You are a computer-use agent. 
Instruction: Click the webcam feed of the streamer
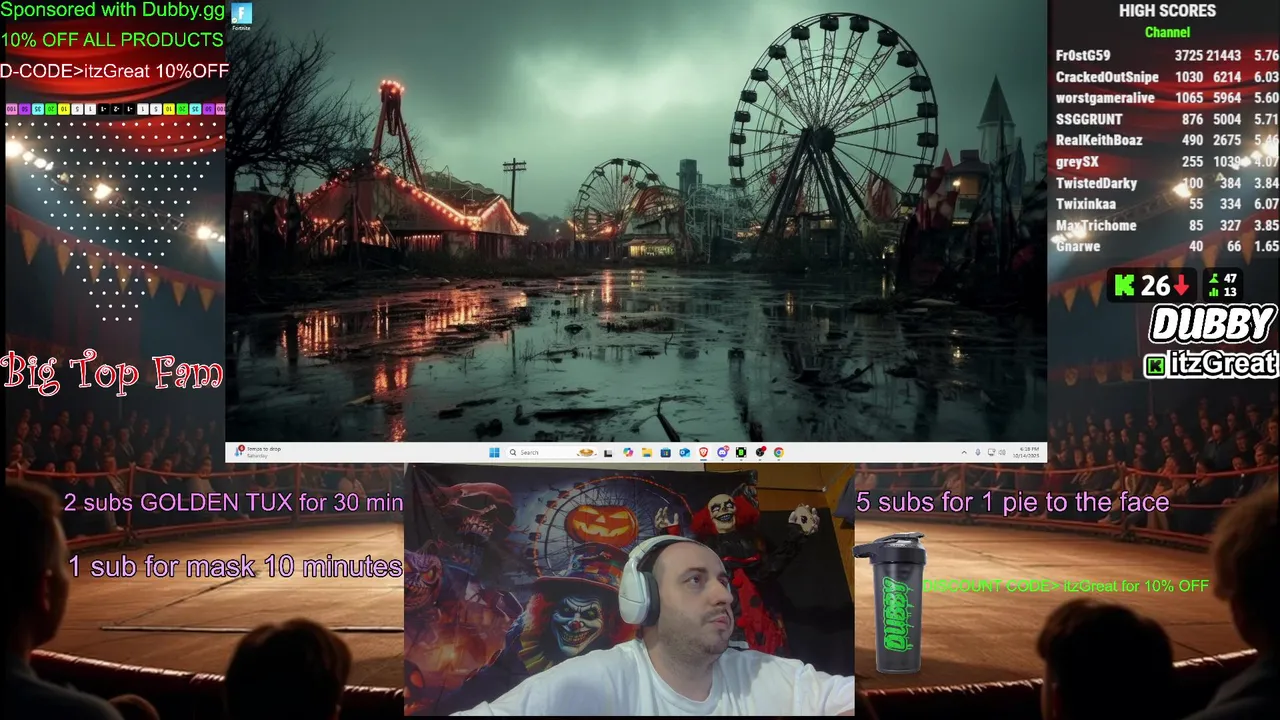click(x=629, y=590)
